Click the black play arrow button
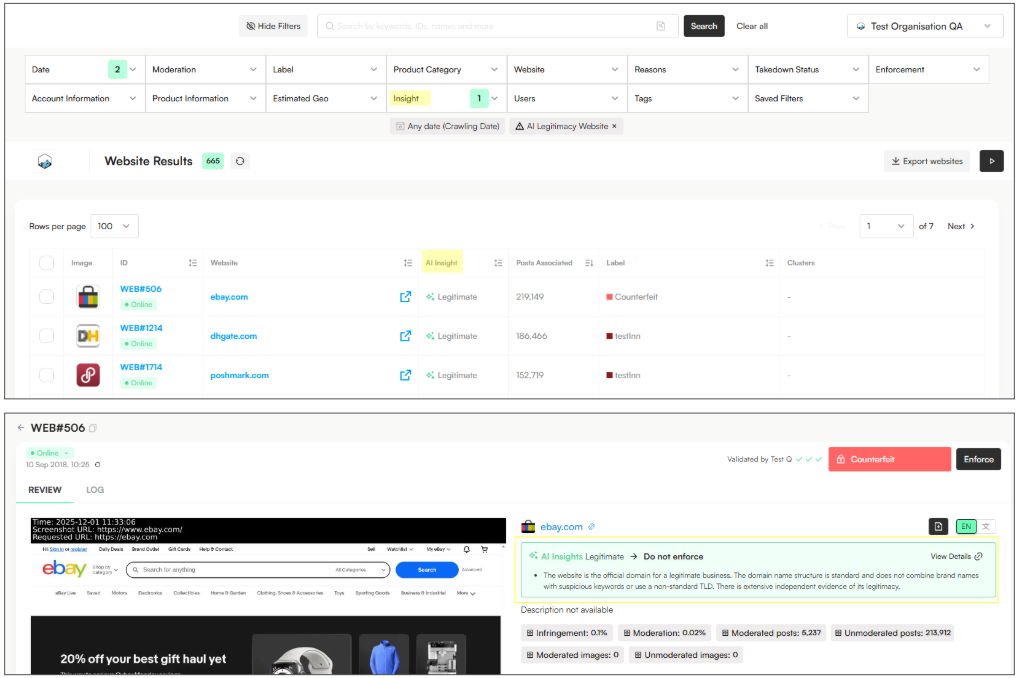The width and height of the screenshot is (1018, 678). [x=991, y=161]
